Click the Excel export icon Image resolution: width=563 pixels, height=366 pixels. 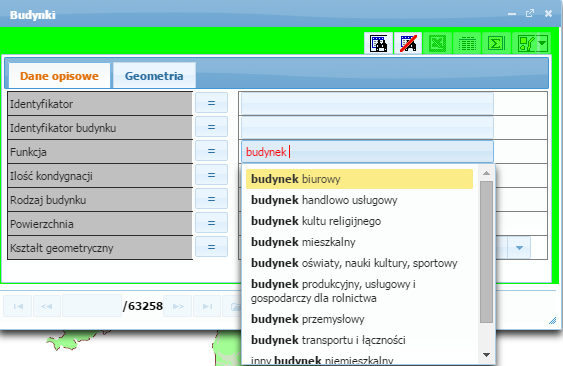point(437,43)
